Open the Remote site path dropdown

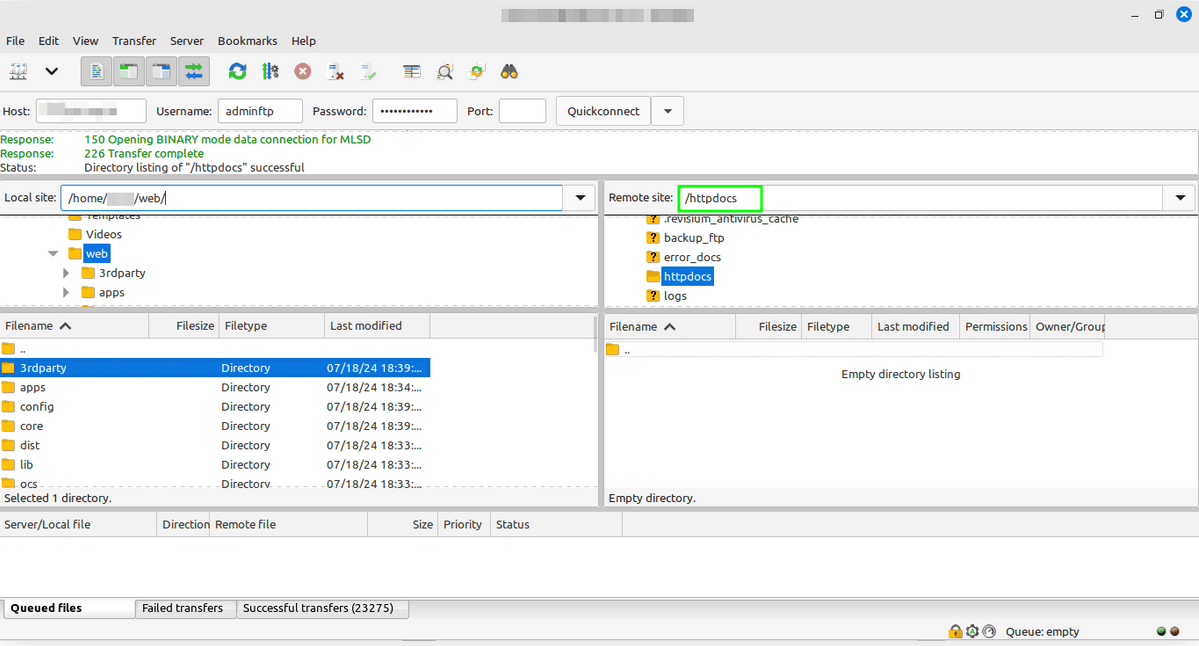pos(1180,198)
